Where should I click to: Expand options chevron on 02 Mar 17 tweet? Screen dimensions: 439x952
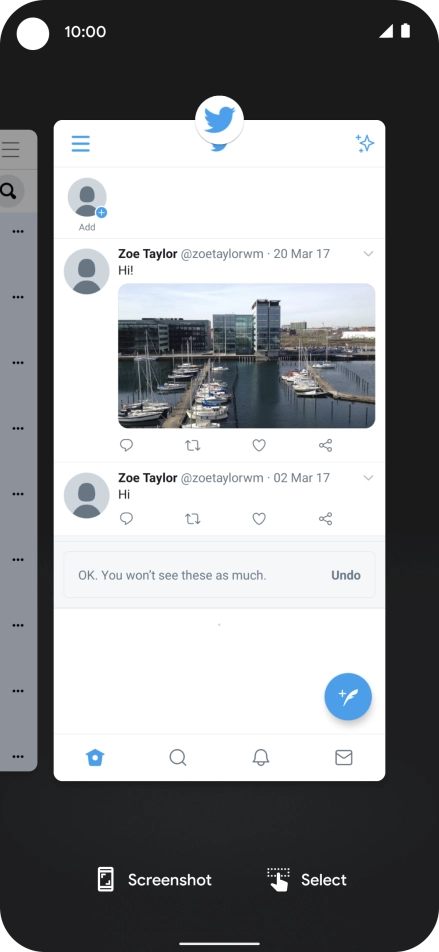click(368, 478)
